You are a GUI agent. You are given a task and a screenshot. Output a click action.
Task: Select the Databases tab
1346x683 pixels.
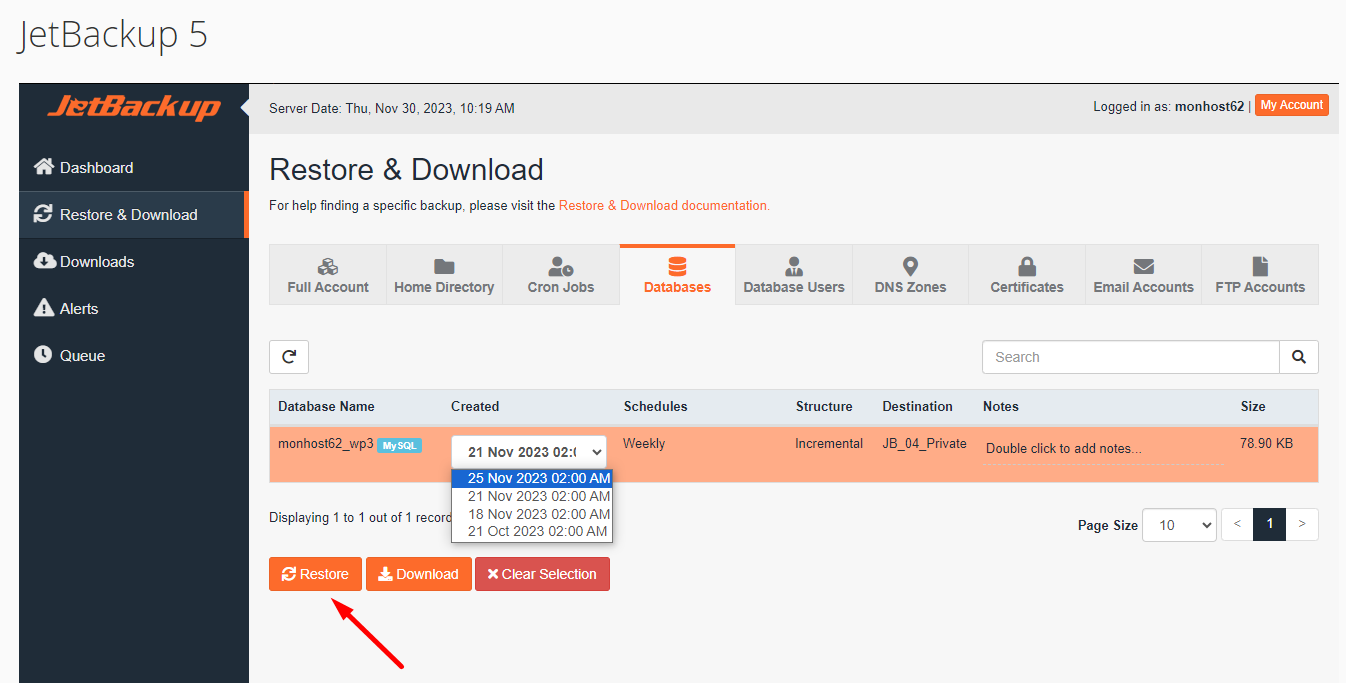point(677,275)
